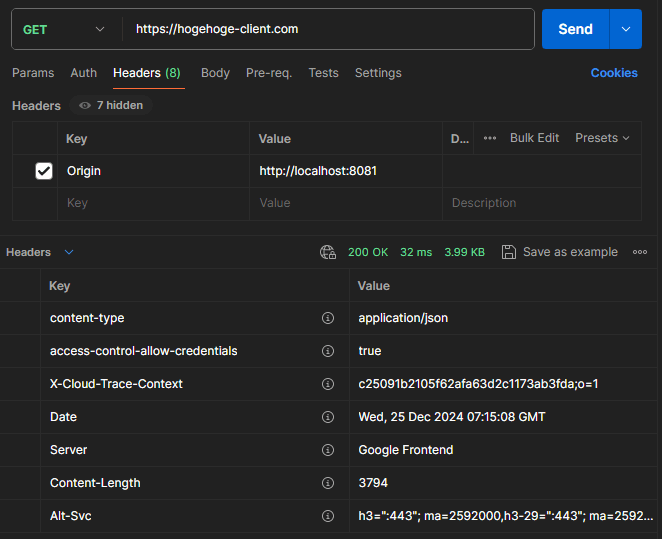The image size is (662, 539).
Task: Click Save as example
Action: click(x=570, y=252)
